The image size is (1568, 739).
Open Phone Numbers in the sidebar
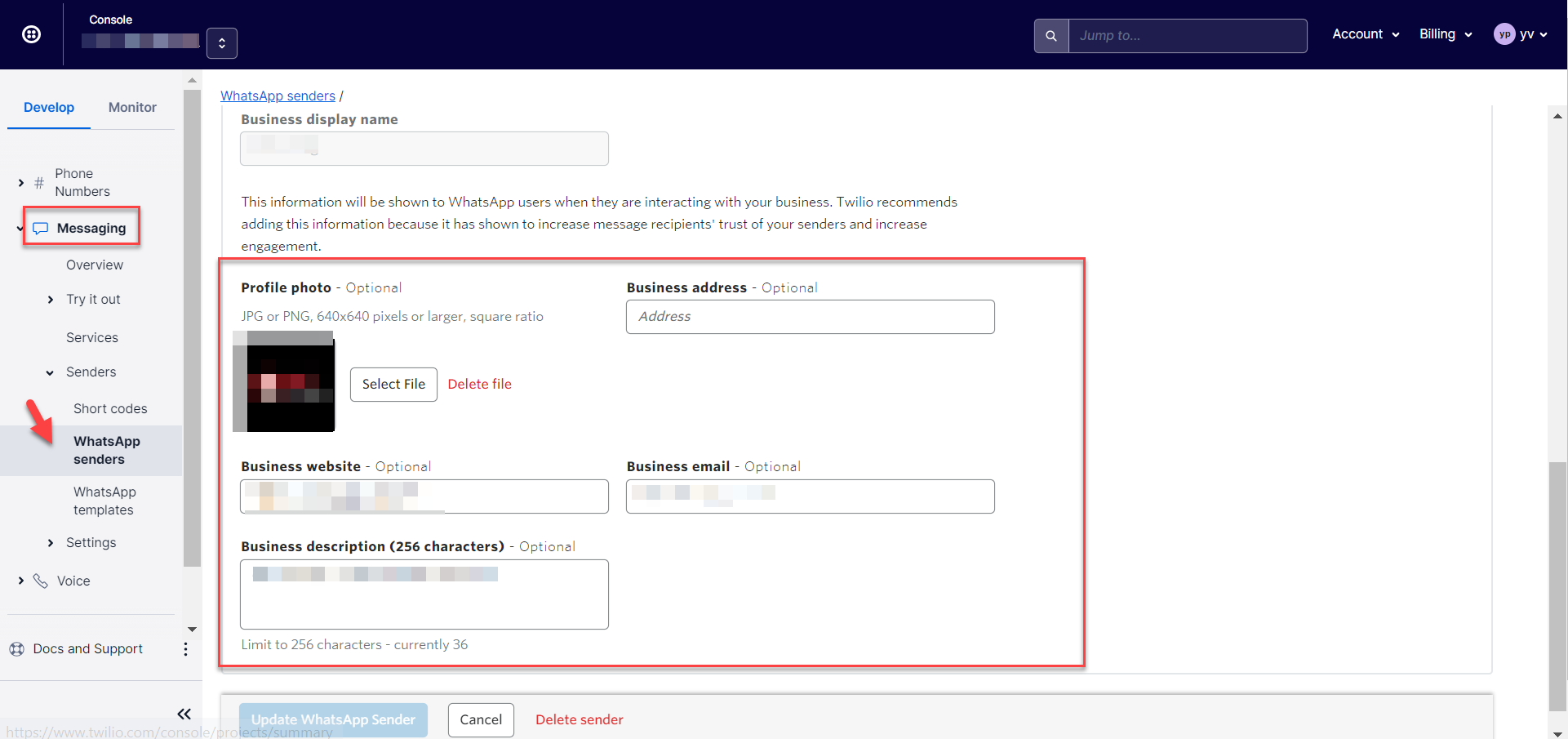[82, 183]
